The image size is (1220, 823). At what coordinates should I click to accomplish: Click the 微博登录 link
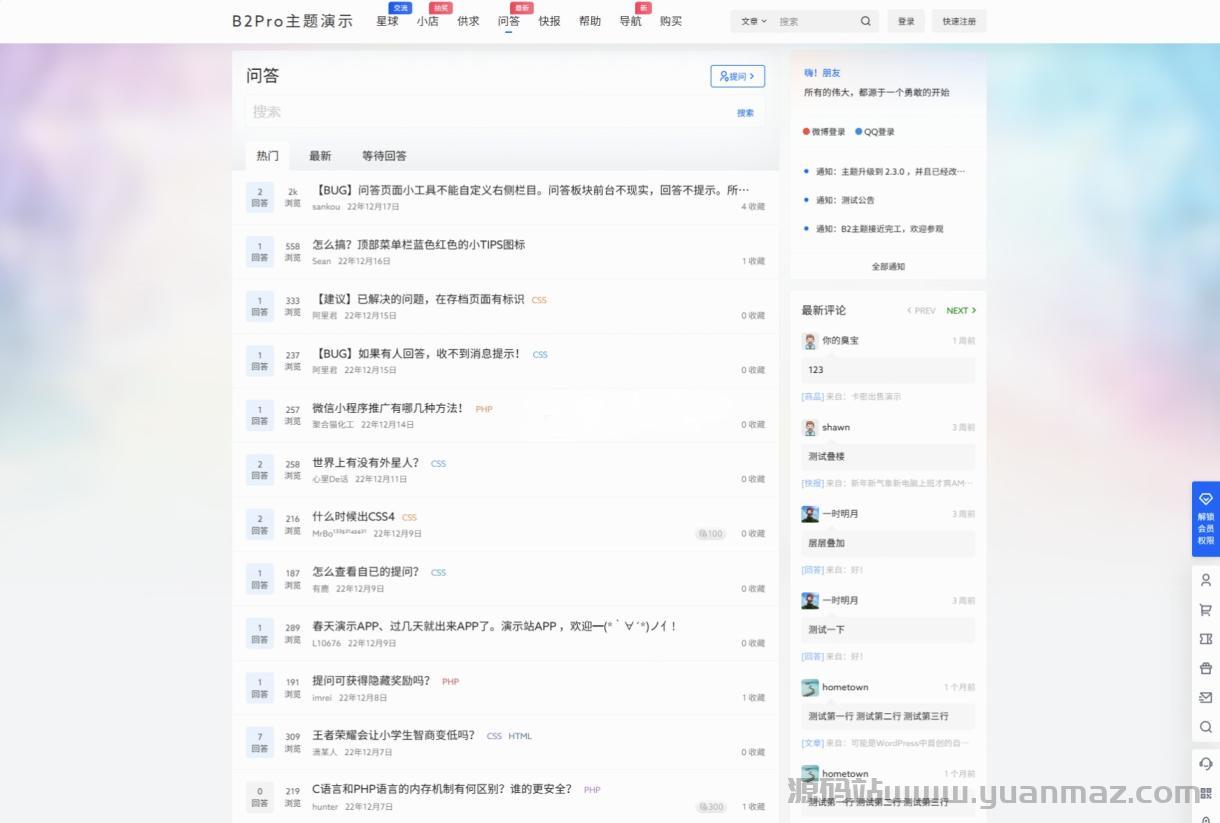tap(824, 132)
